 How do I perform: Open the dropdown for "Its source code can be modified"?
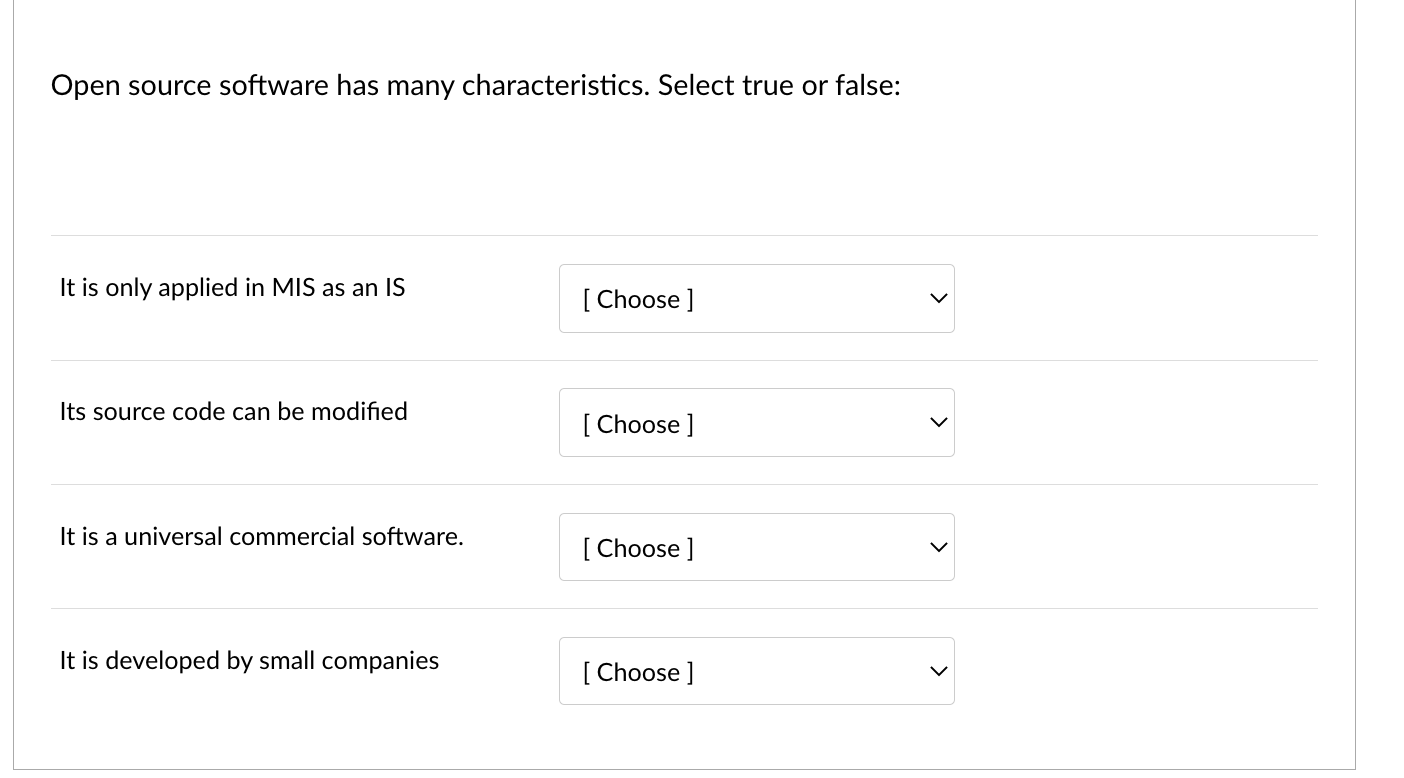pyautogui.click(x=756, y=423)
